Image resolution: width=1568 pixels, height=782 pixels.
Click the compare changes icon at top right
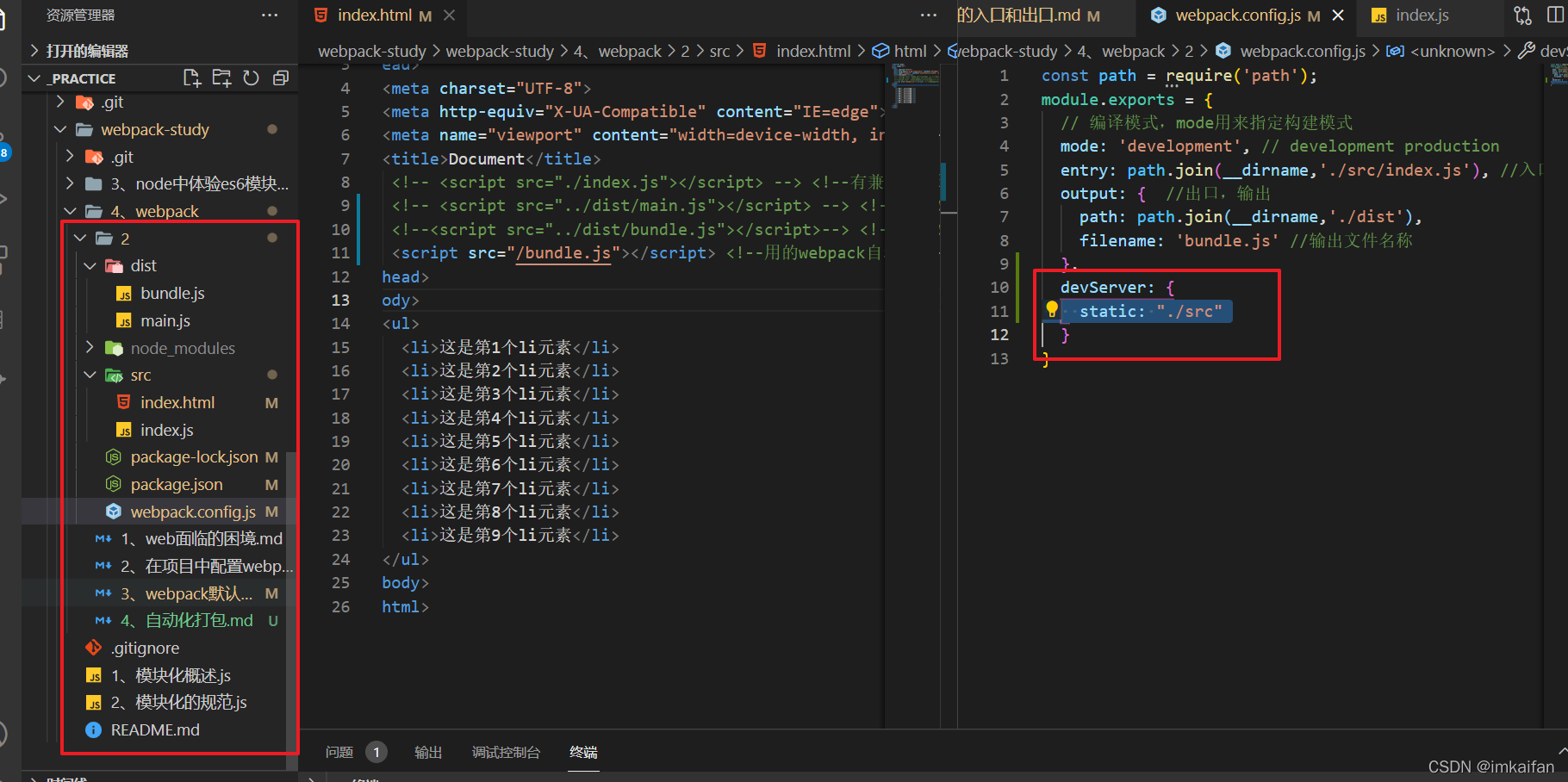1523,16
